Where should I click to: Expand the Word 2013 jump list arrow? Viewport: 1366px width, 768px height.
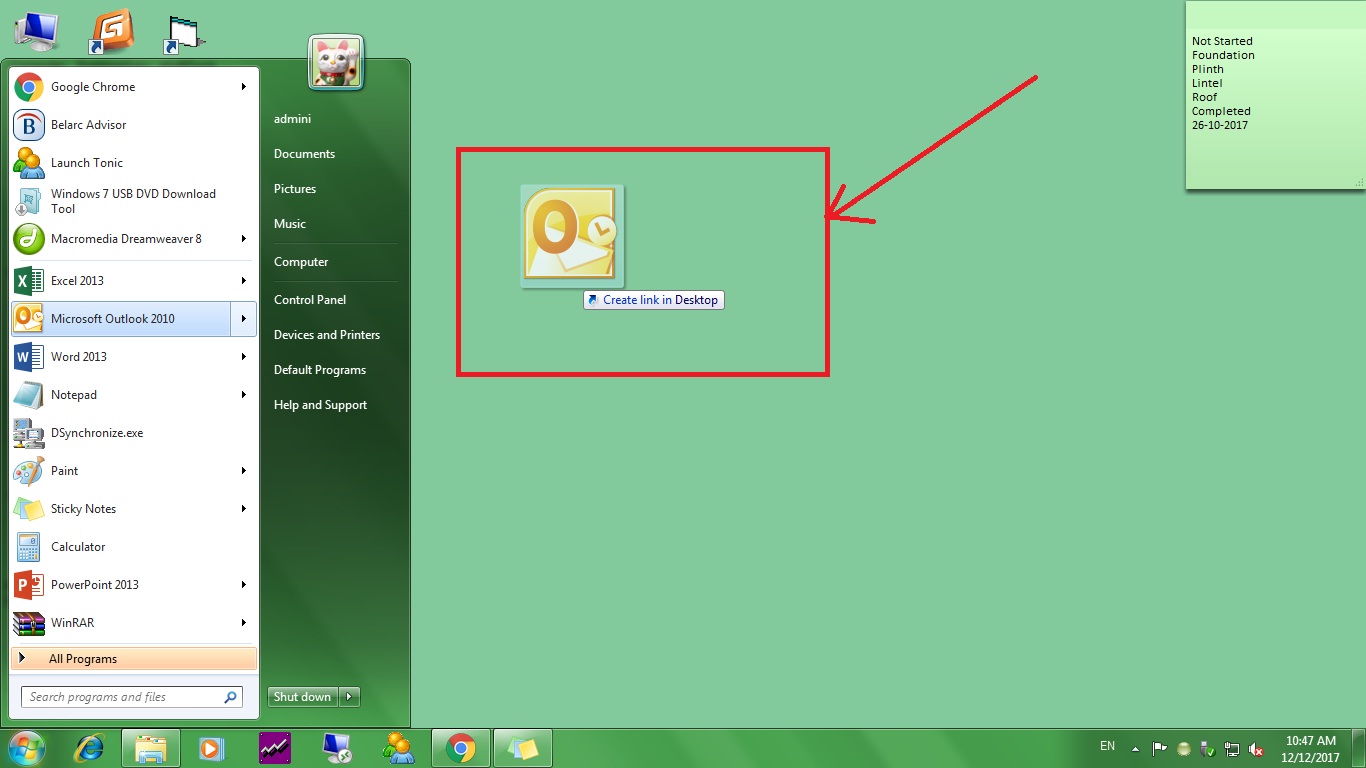[244, 357]
